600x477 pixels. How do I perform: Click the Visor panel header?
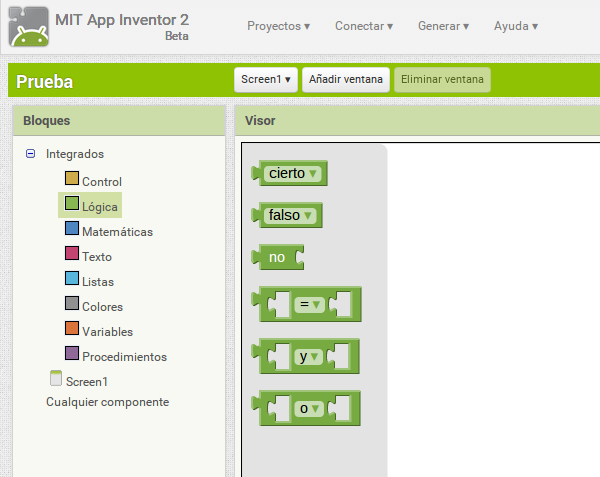418,121
